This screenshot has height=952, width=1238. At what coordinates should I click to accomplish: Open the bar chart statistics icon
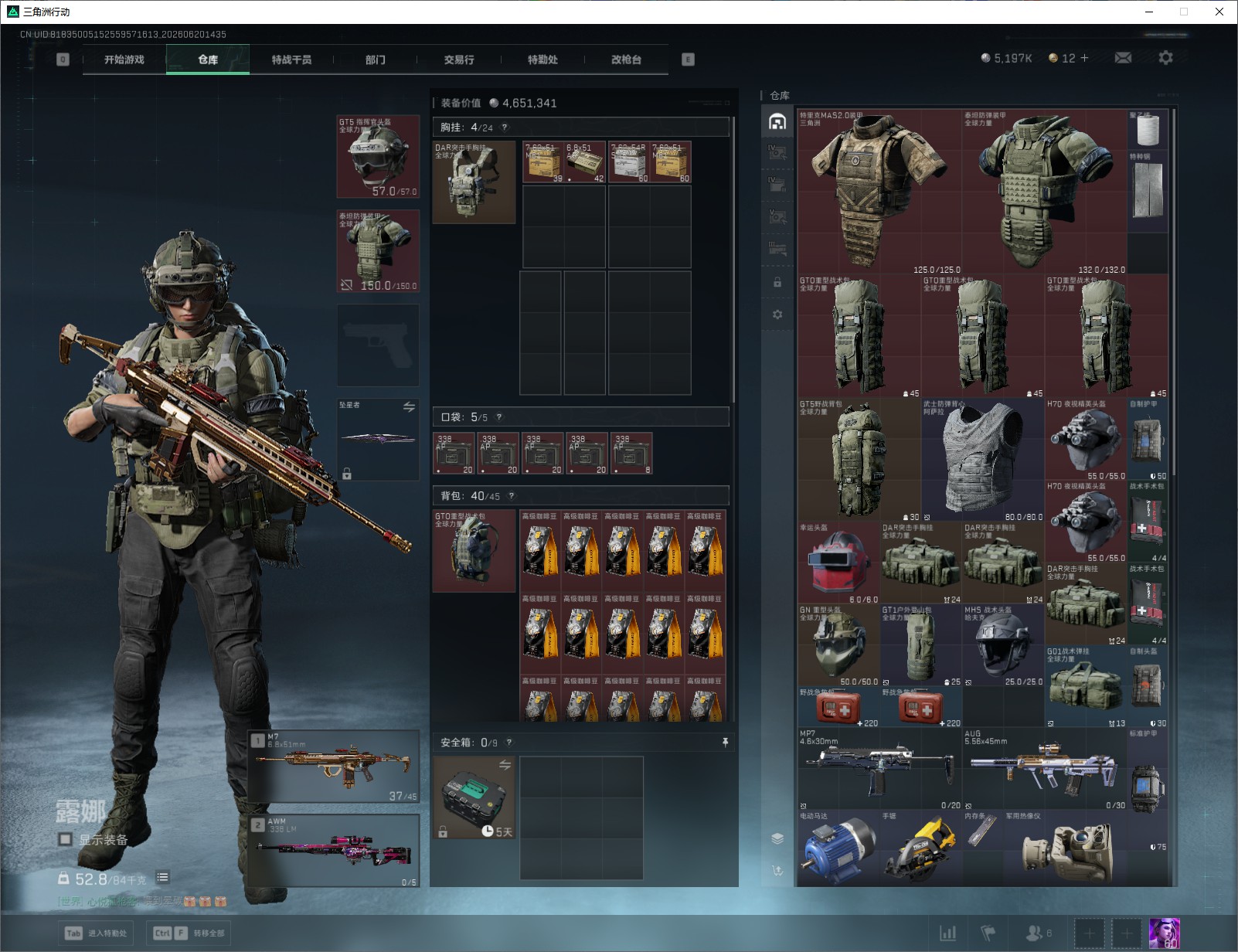point(947,933)
